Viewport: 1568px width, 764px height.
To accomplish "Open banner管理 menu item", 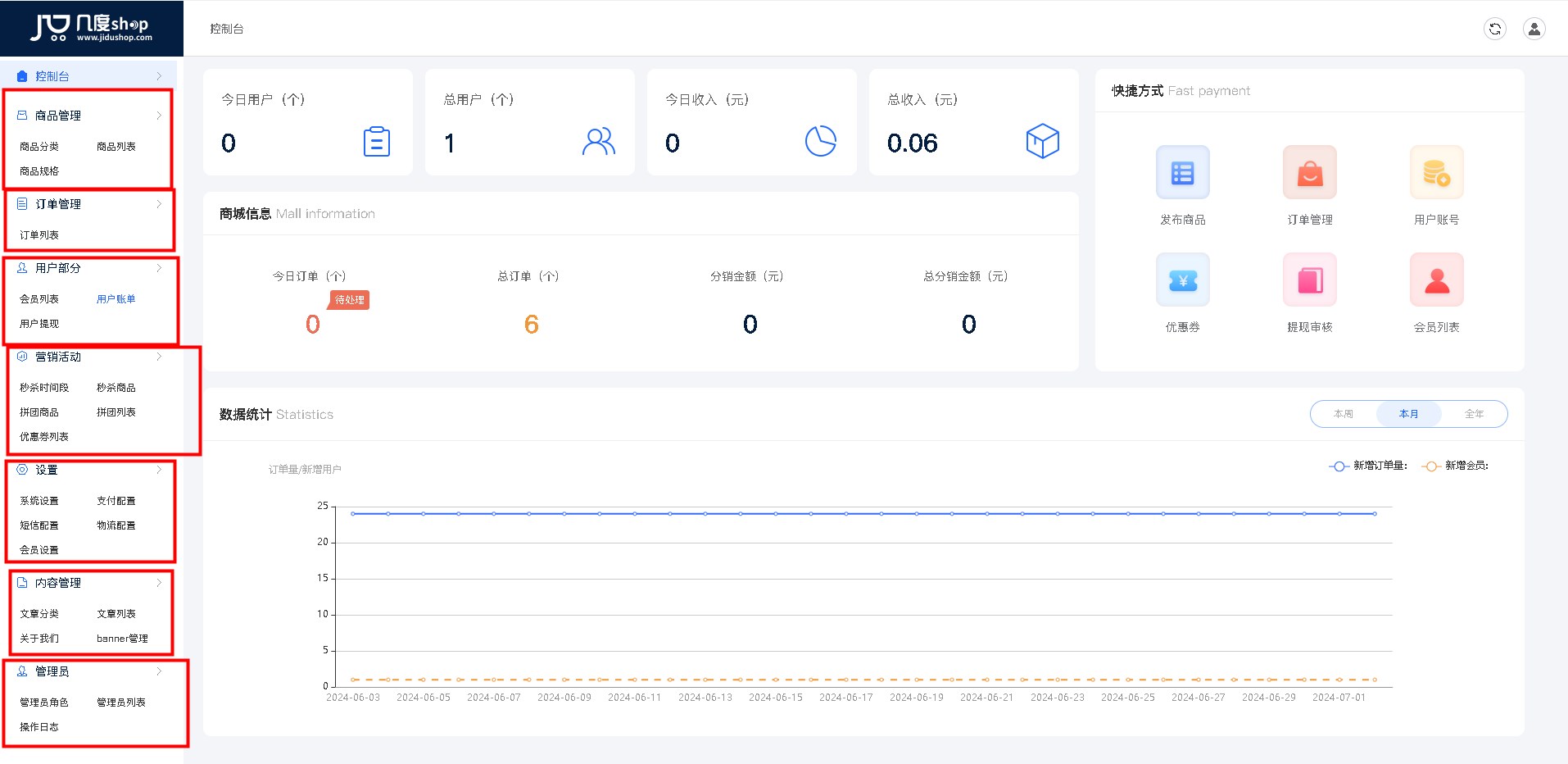I will click(122, 639).
